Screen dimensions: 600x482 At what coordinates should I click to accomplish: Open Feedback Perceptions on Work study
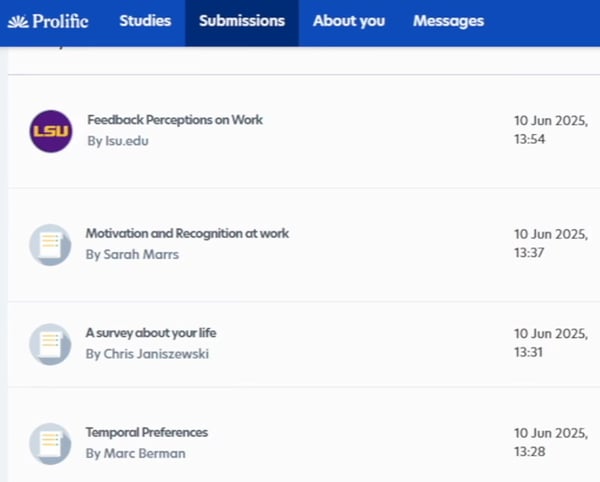[175, 120]
